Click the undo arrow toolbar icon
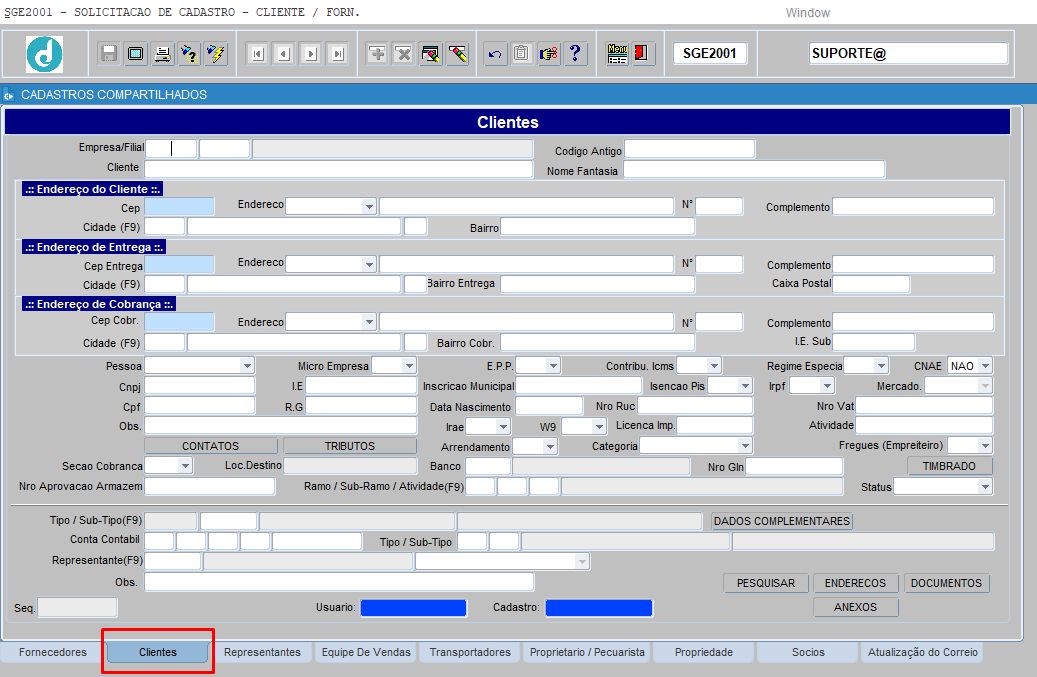Image resolution: width=1037 pixels, height=677 pixels. (495, 54)
